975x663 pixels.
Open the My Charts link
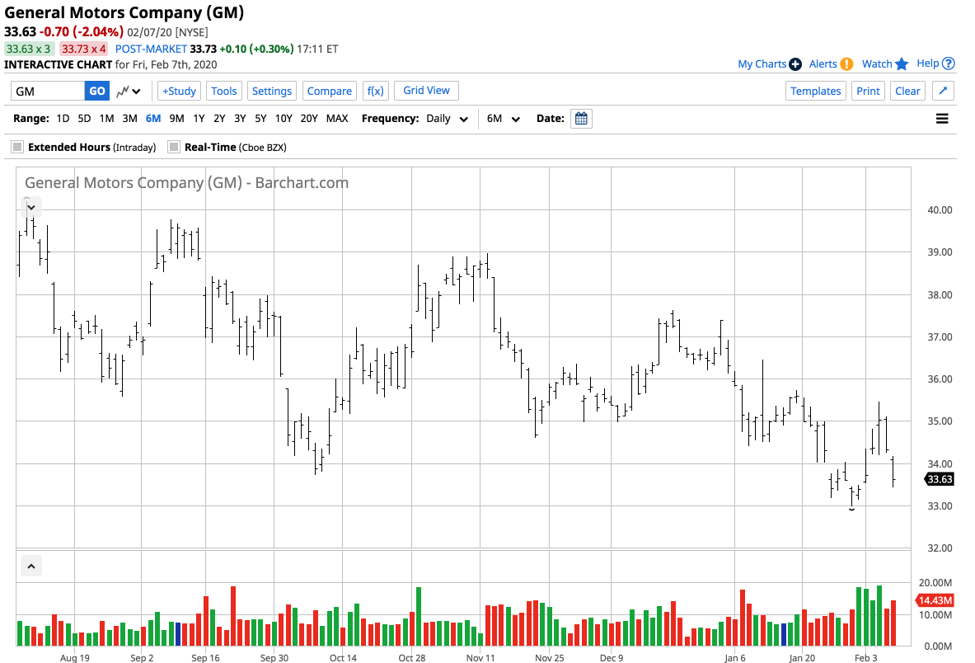[762, 64]
